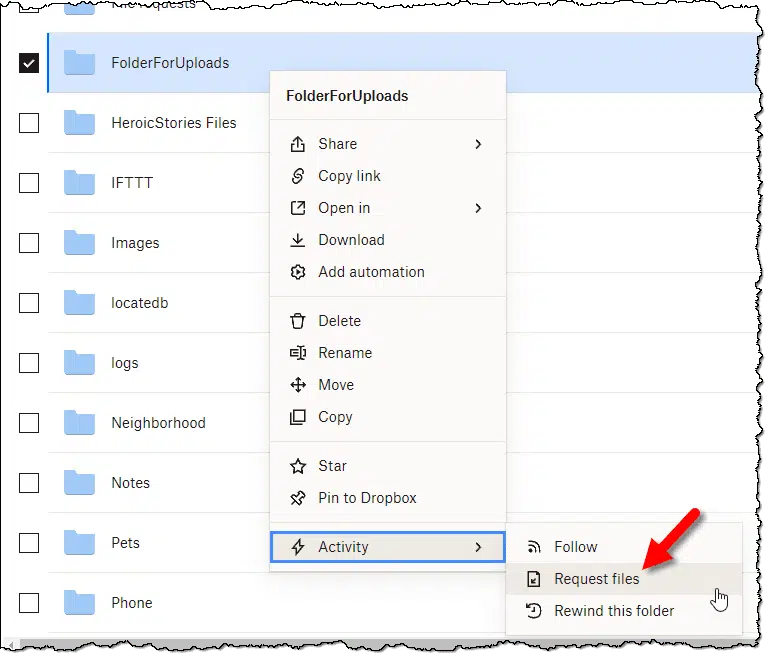Check the Phone folder checkbox
The height and width of the screenshot is (656, 768).
click(x=29, y=604)
